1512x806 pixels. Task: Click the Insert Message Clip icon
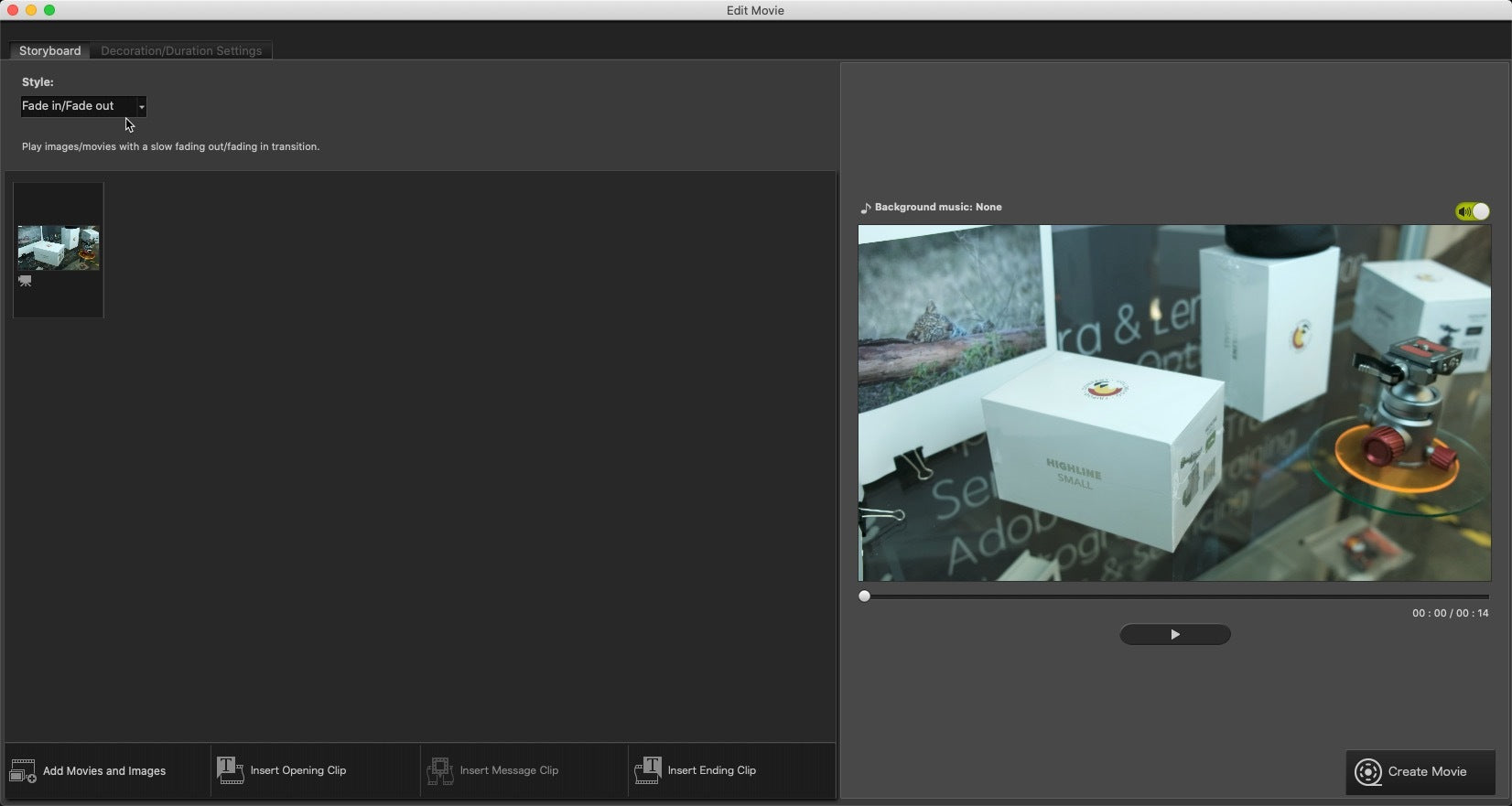tap(440, 770)
